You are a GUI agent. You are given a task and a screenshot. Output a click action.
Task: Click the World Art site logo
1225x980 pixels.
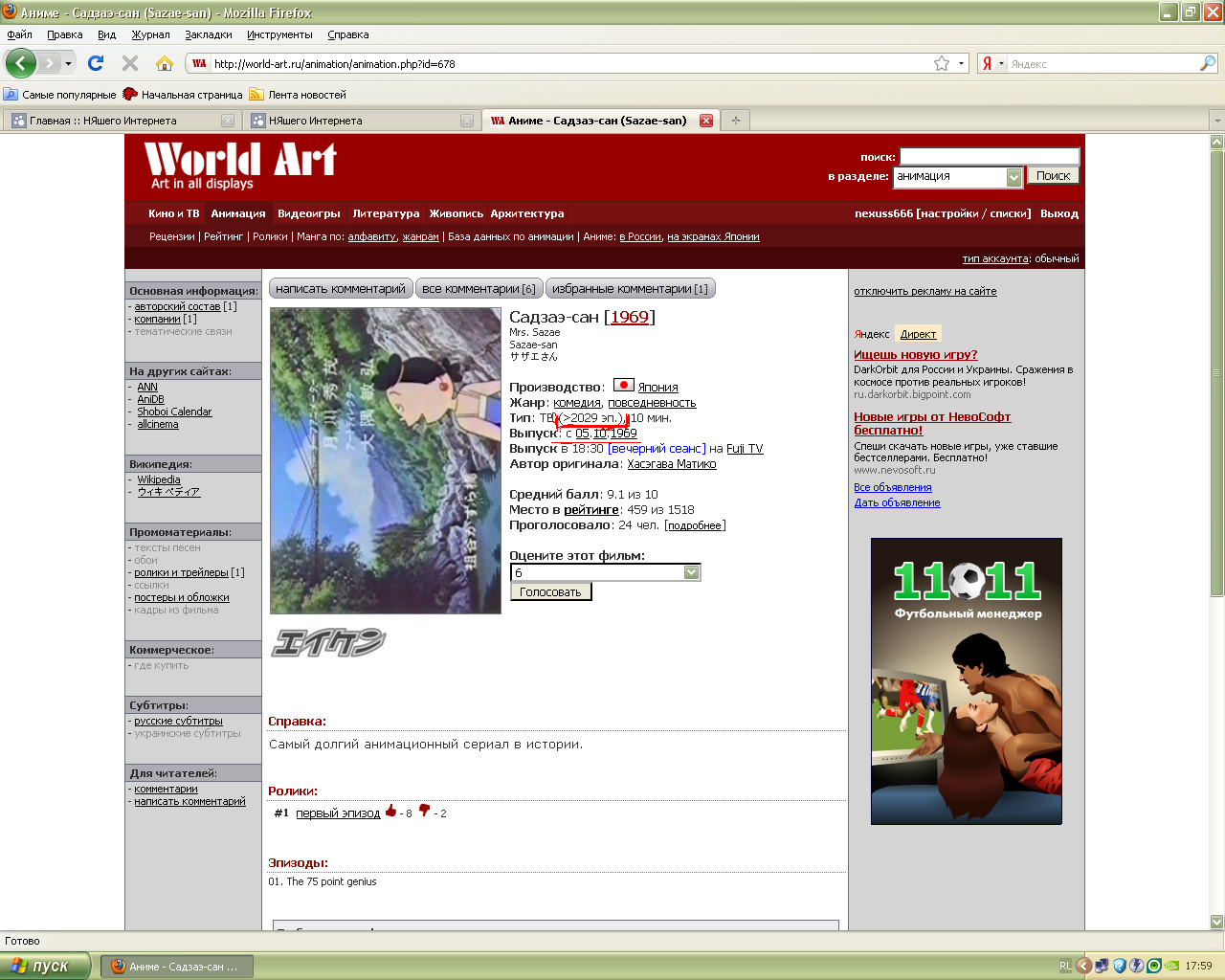point(239,165)
